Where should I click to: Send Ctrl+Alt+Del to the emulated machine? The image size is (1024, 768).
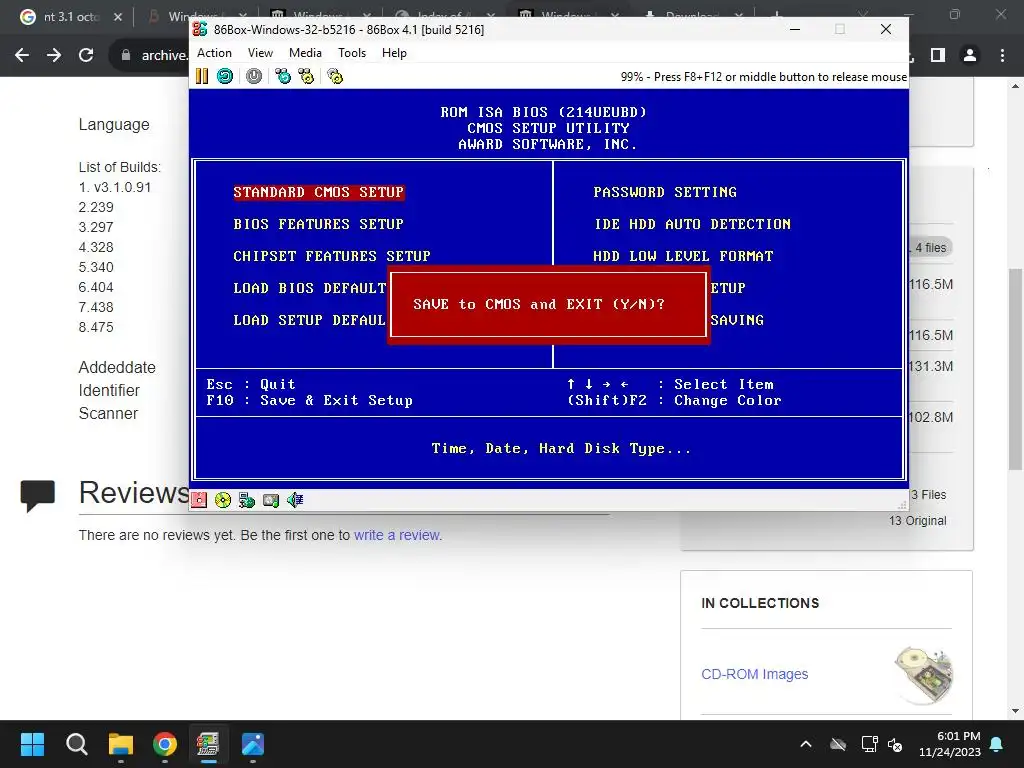[283, 76]
